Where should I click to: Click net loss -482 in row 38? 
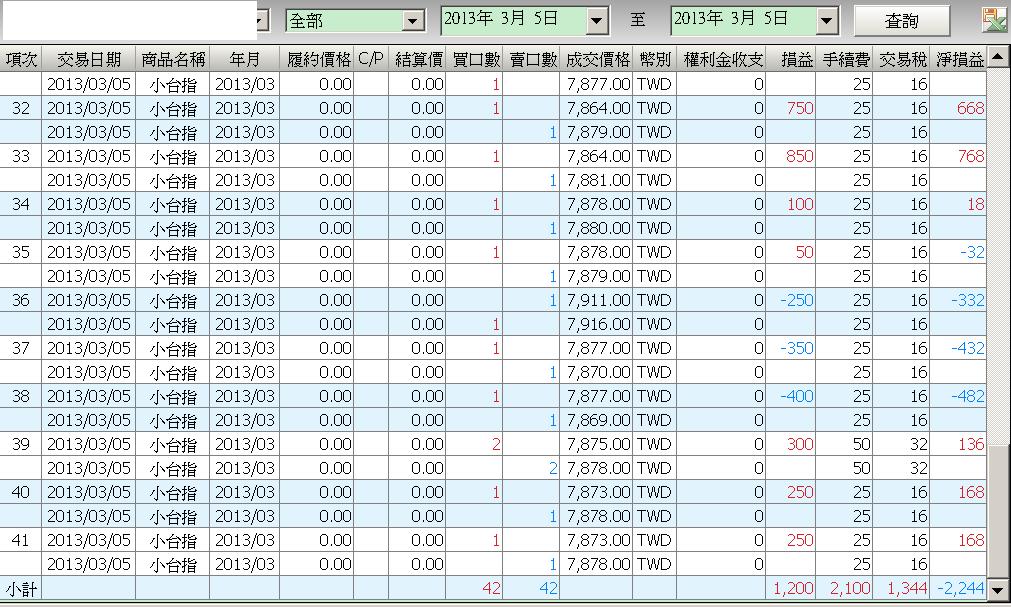(x=968, y=396)
